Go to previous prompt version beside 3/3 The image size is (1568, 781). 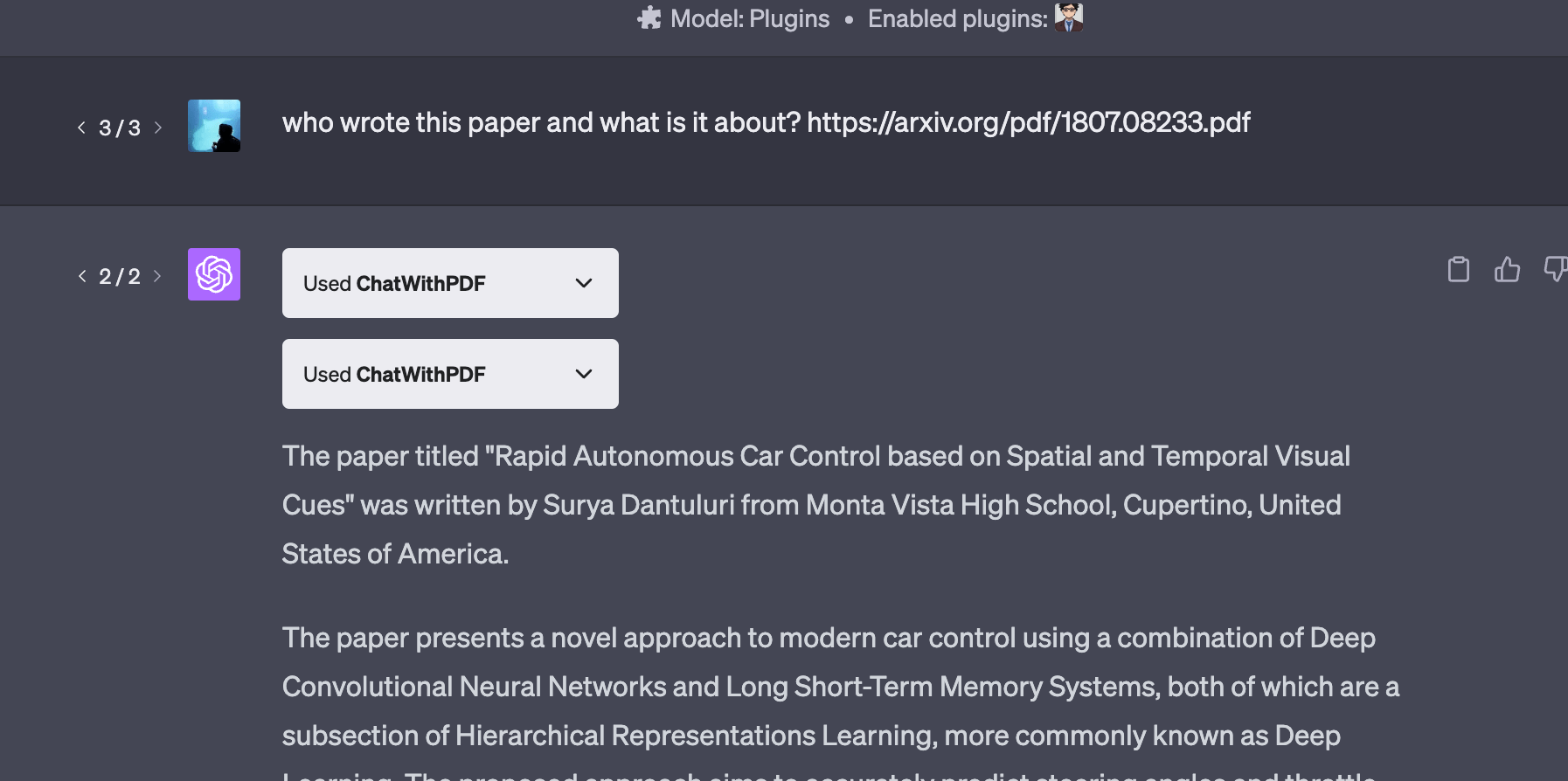(82, 128)
